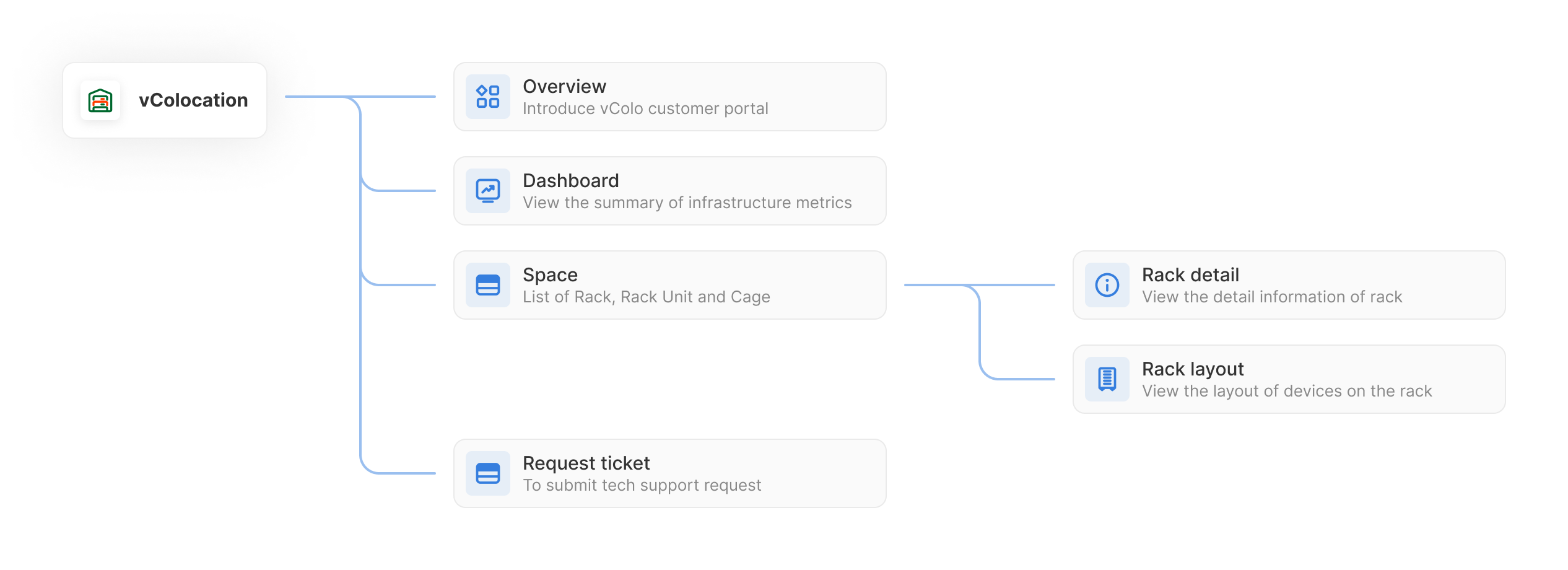Open the Overview title link
Screen dimensions: 1568x570
pos(564,87)
